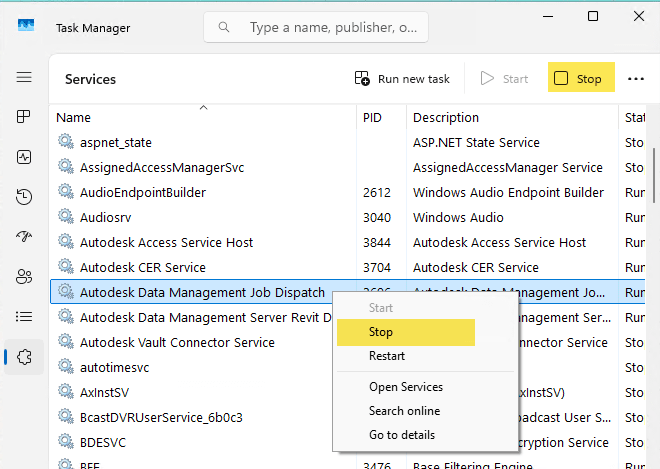Open the Startup apps page icon
This screenshot has height=469, width=660.
(x=24, y=236)
